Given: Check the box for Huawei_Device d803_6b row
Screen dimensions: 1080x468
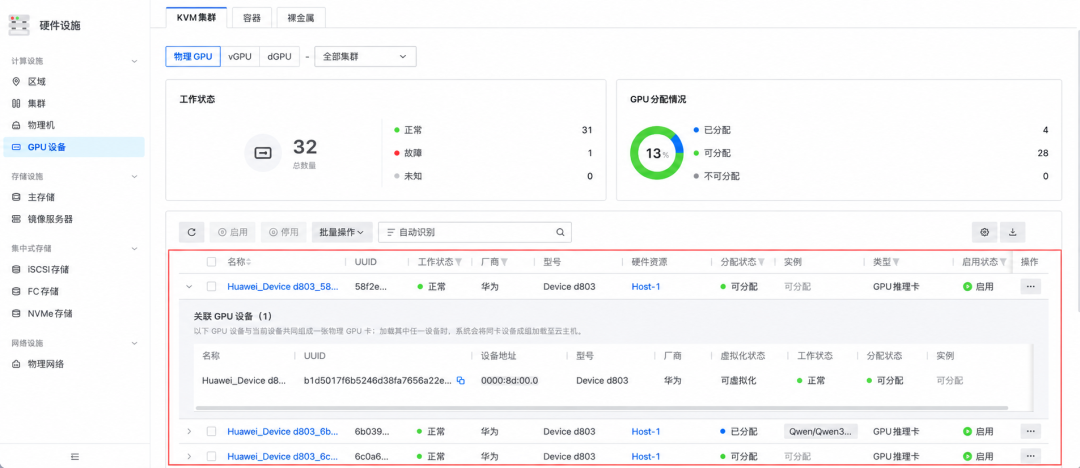Looking at the screenshot, I should point(211,431).
